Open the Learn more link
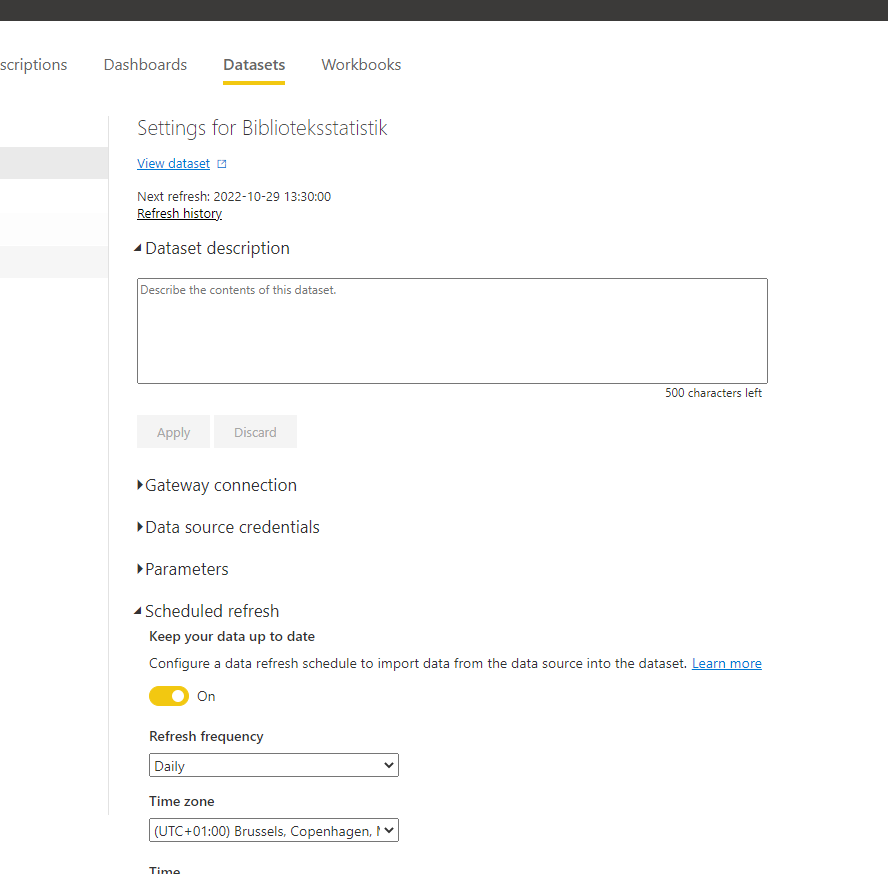This screenshot has width=888, height=874. tap(727, 663)
